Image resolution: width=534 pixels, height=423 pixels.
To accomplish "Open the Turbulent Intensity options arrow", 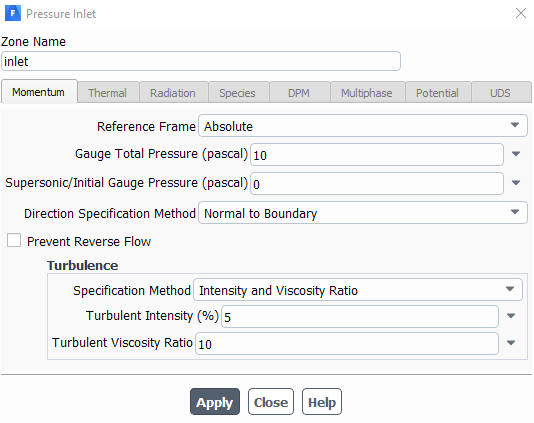I will click(x=511, y=316).
